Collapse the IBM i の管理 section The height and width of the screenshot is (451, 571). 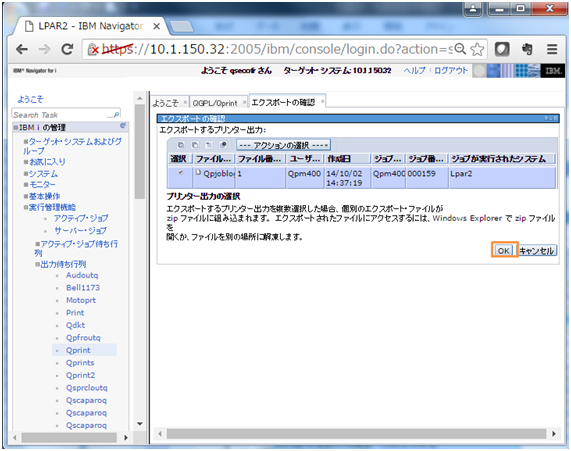(16, 128)
